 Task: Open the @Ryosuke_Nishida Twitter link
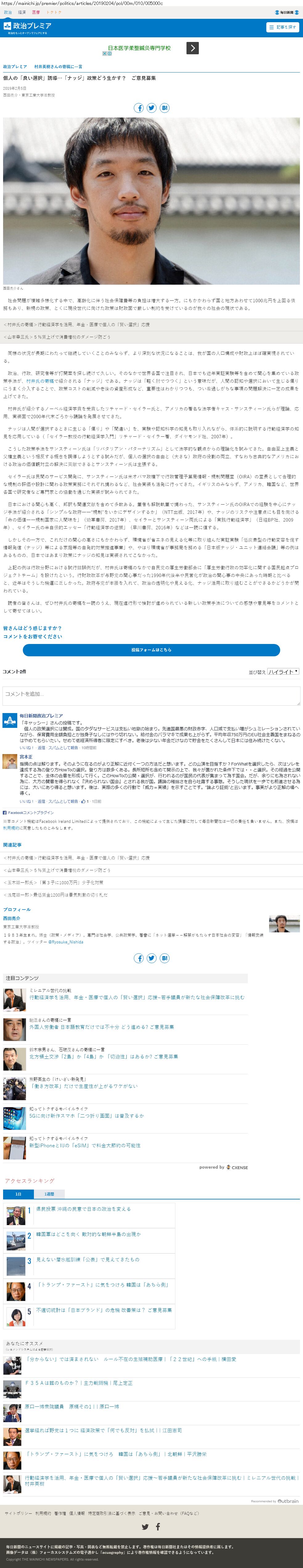point(66,942)
